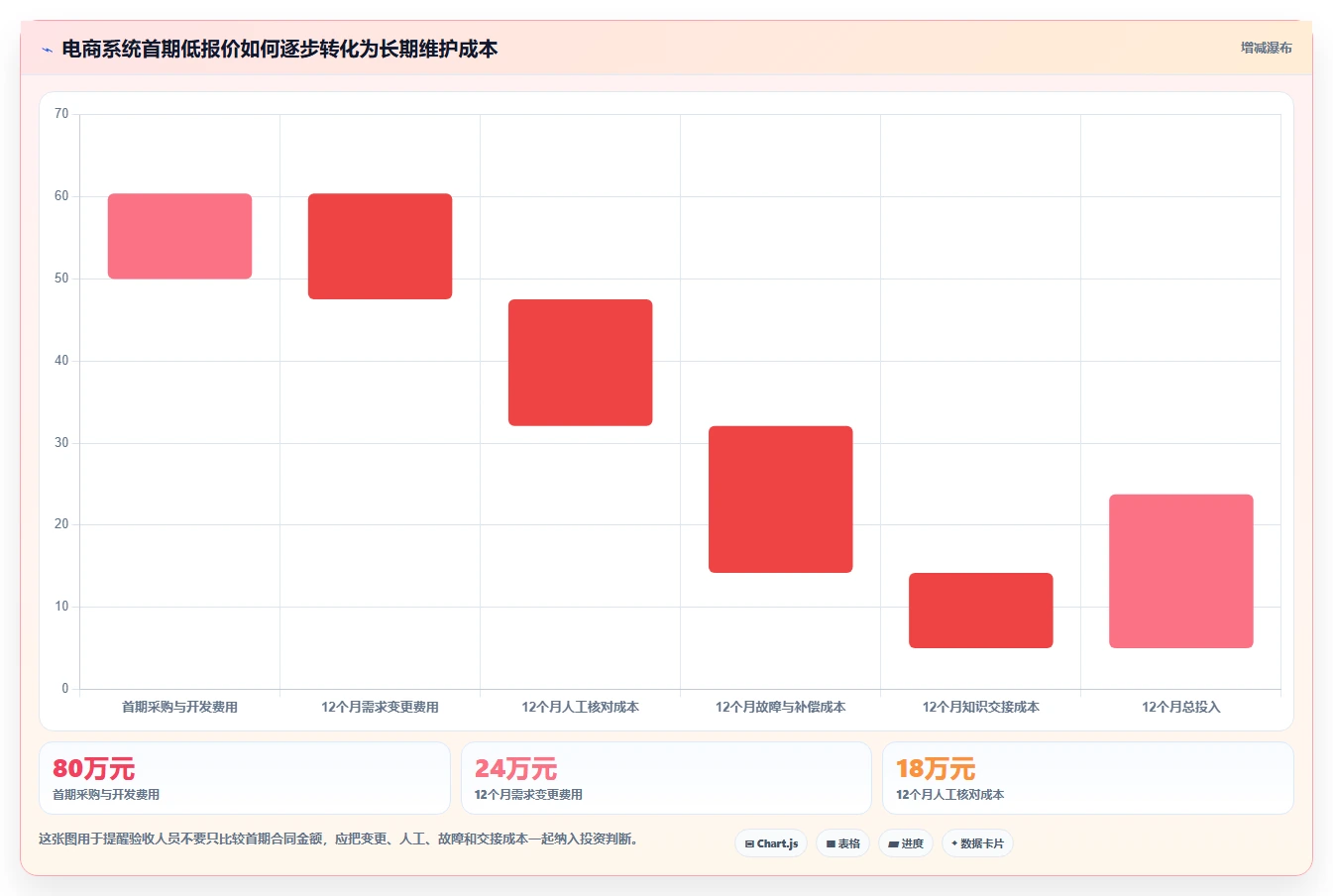This screenshot has height=896, width=1333.
Task: Click x-axis label 首期采购与开发费用
Action: point(179,707)
